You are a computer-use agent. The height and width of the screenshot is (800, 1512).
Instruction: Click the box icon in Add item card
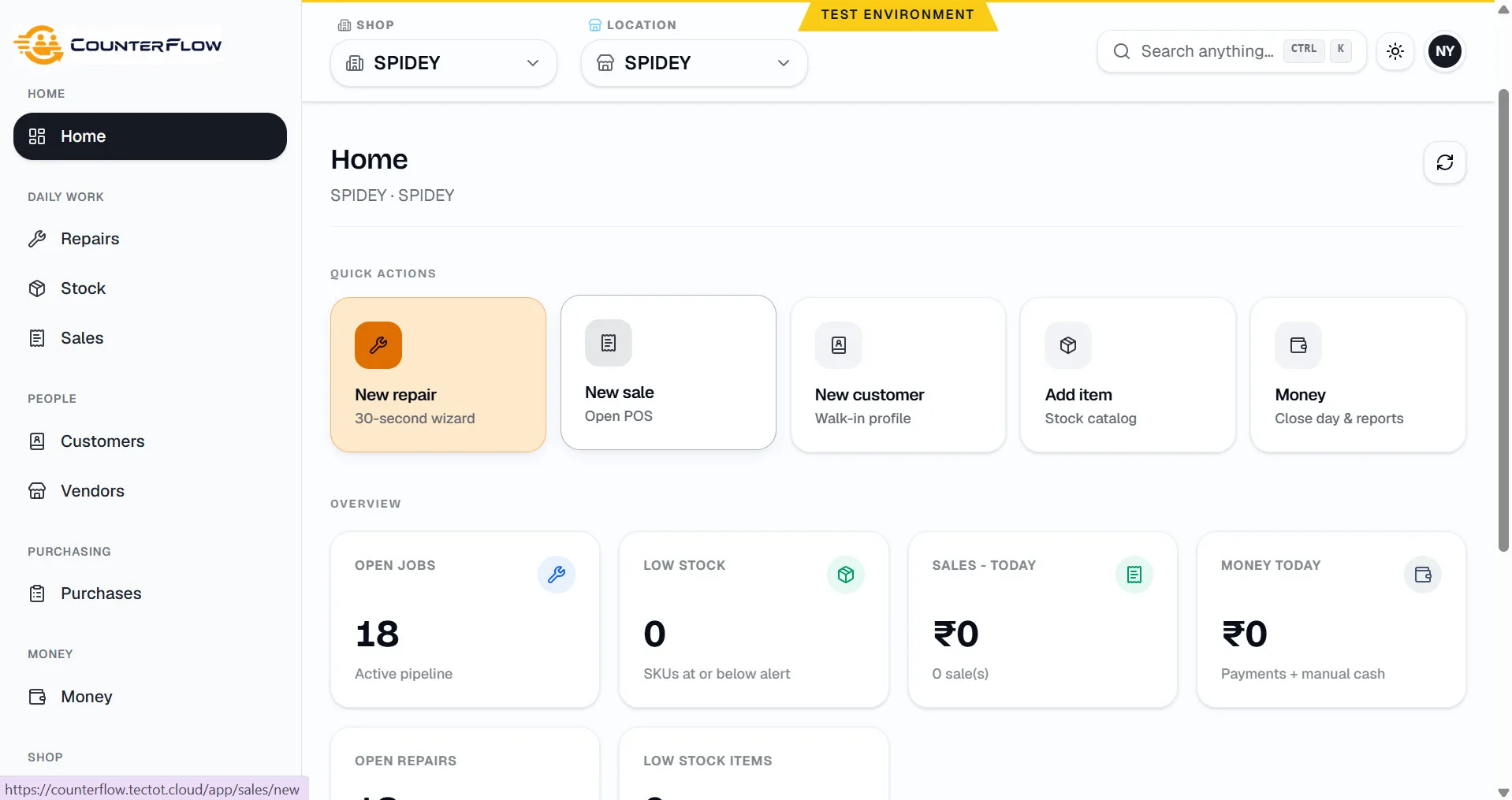(x=1068, y=345)
